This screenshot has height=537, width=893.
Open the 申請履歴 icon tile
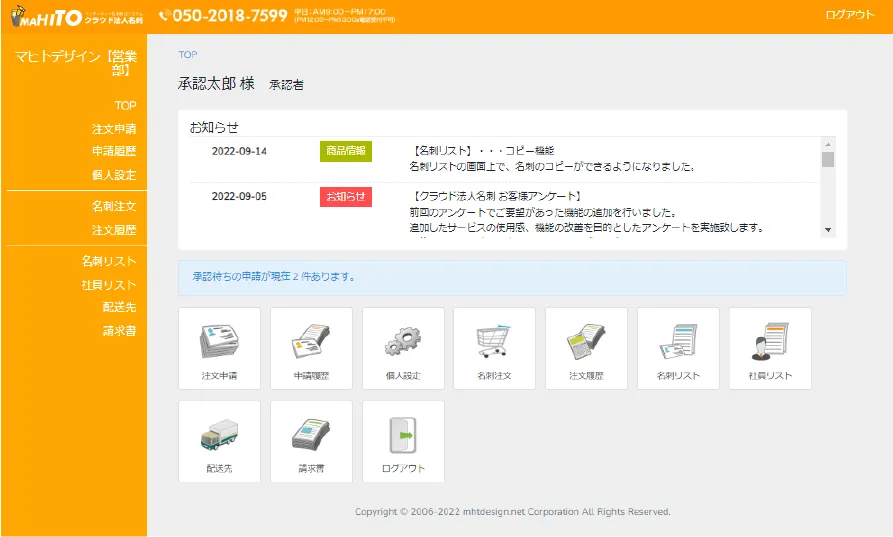click(x=312, y=349)
